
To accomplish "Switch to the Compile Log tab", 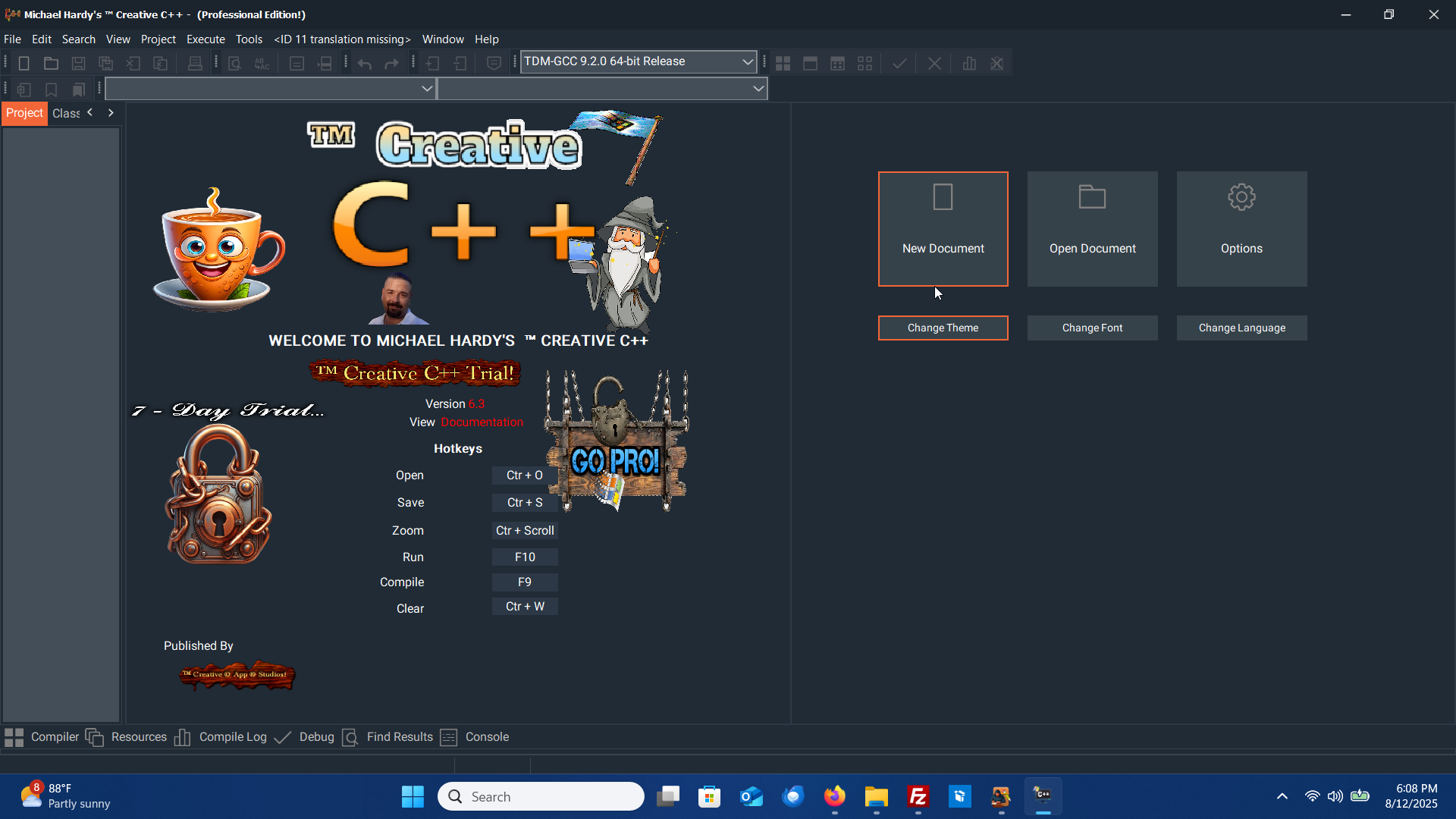I will (232, 737).
